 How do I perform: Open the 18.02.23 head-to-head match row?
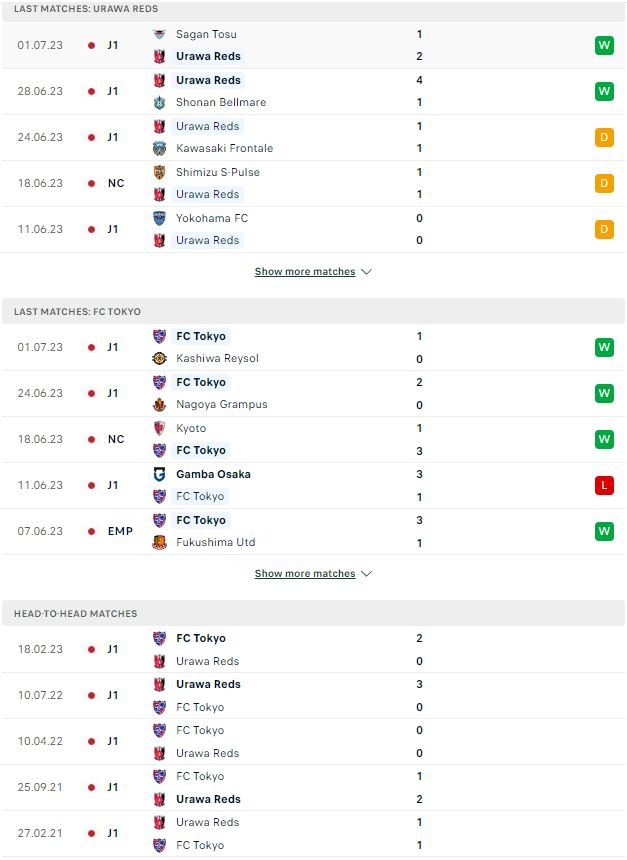pos(313,649)
